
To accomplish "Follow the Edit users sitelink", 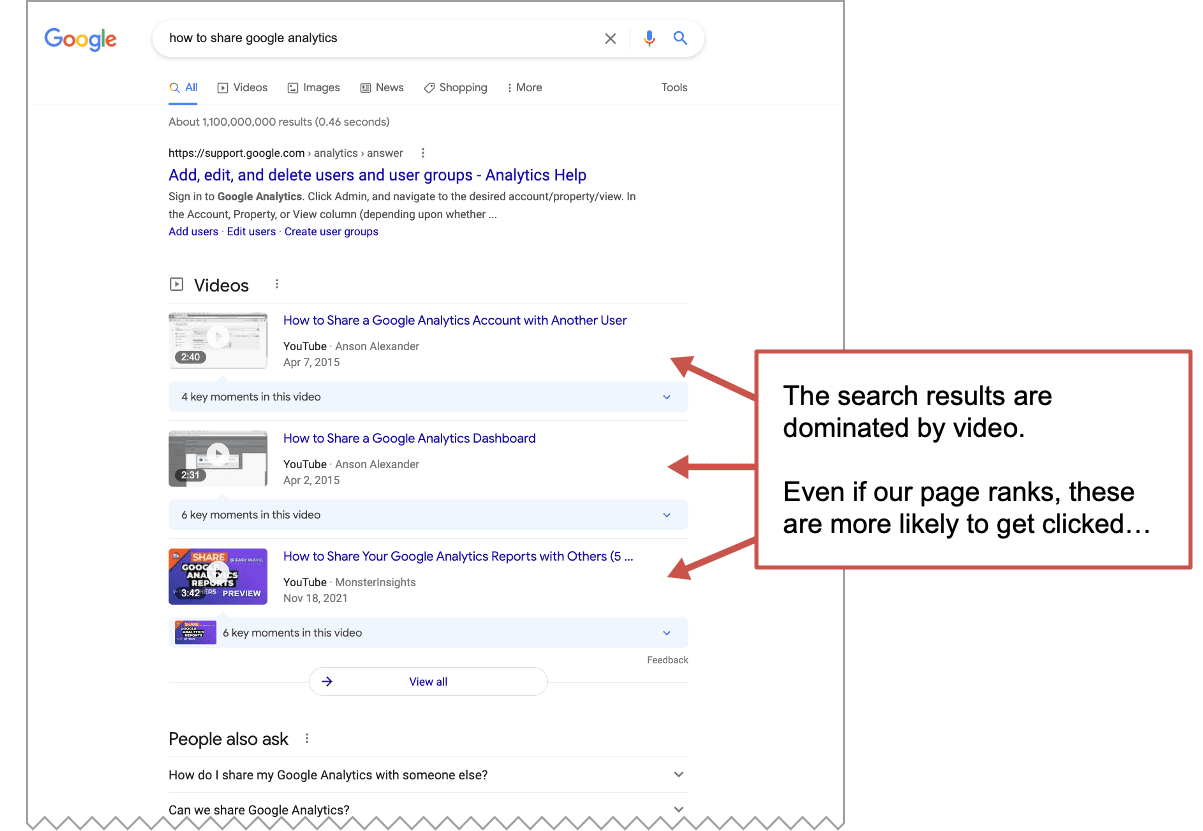I will (x=251, y=232).
